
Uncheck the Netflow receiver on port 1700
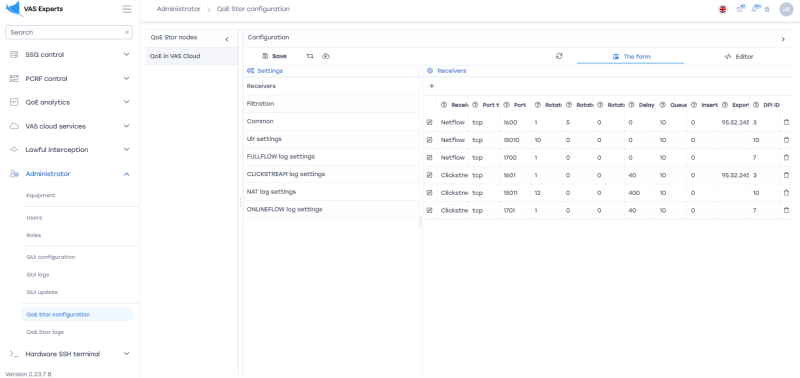(429, 158)
